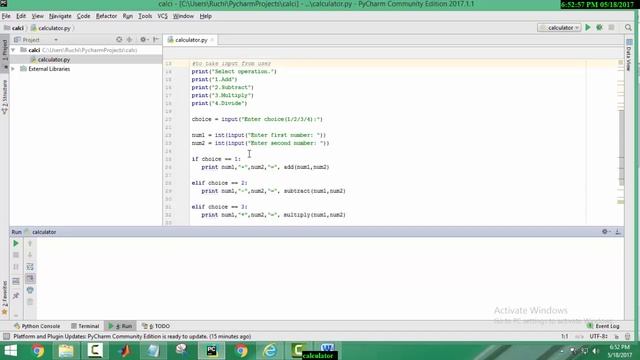Open Search Everywhere magnifier icon
This screenshot has width=640, height=360.
(x=628, y=27)
